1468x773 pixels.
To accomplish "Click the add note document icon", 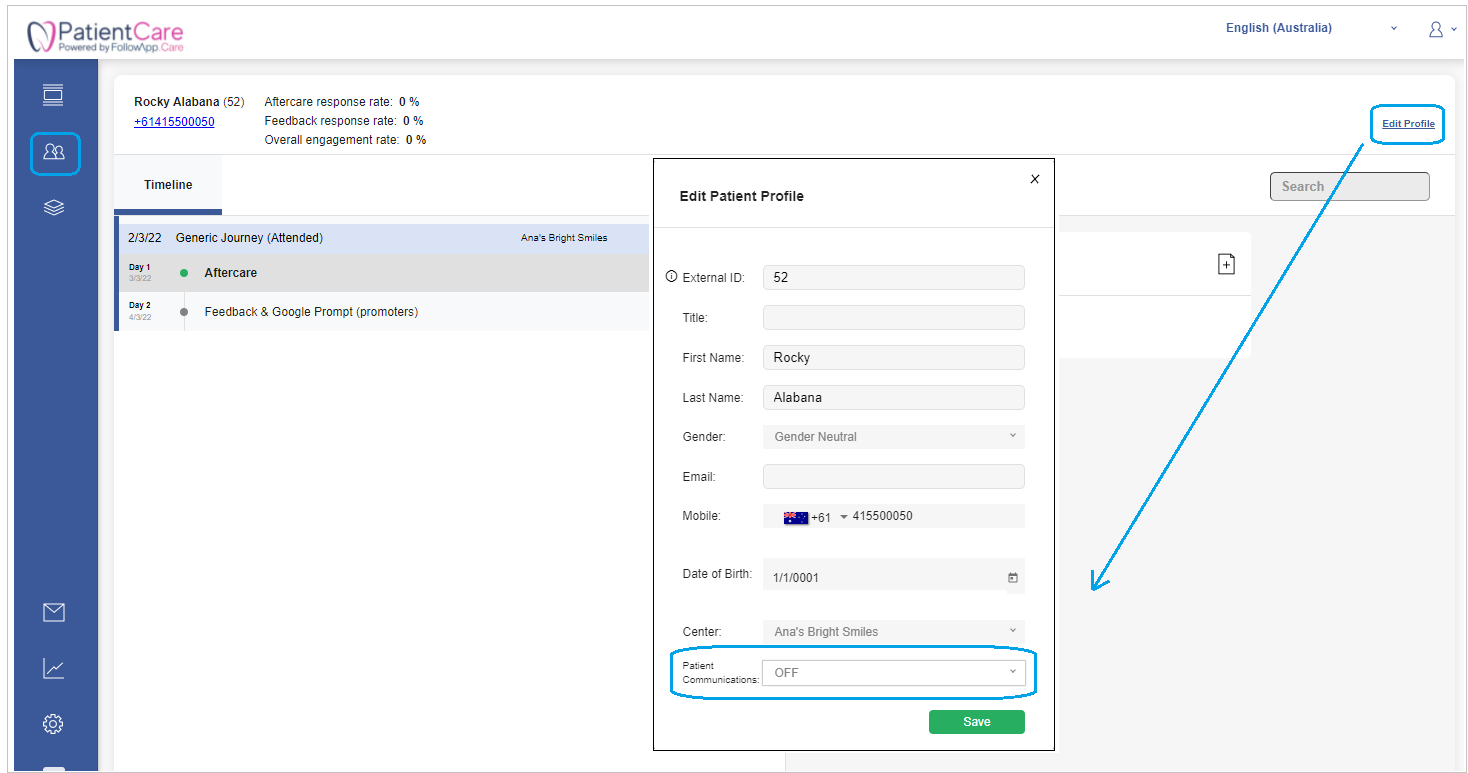I will [x=1226, y=264].
